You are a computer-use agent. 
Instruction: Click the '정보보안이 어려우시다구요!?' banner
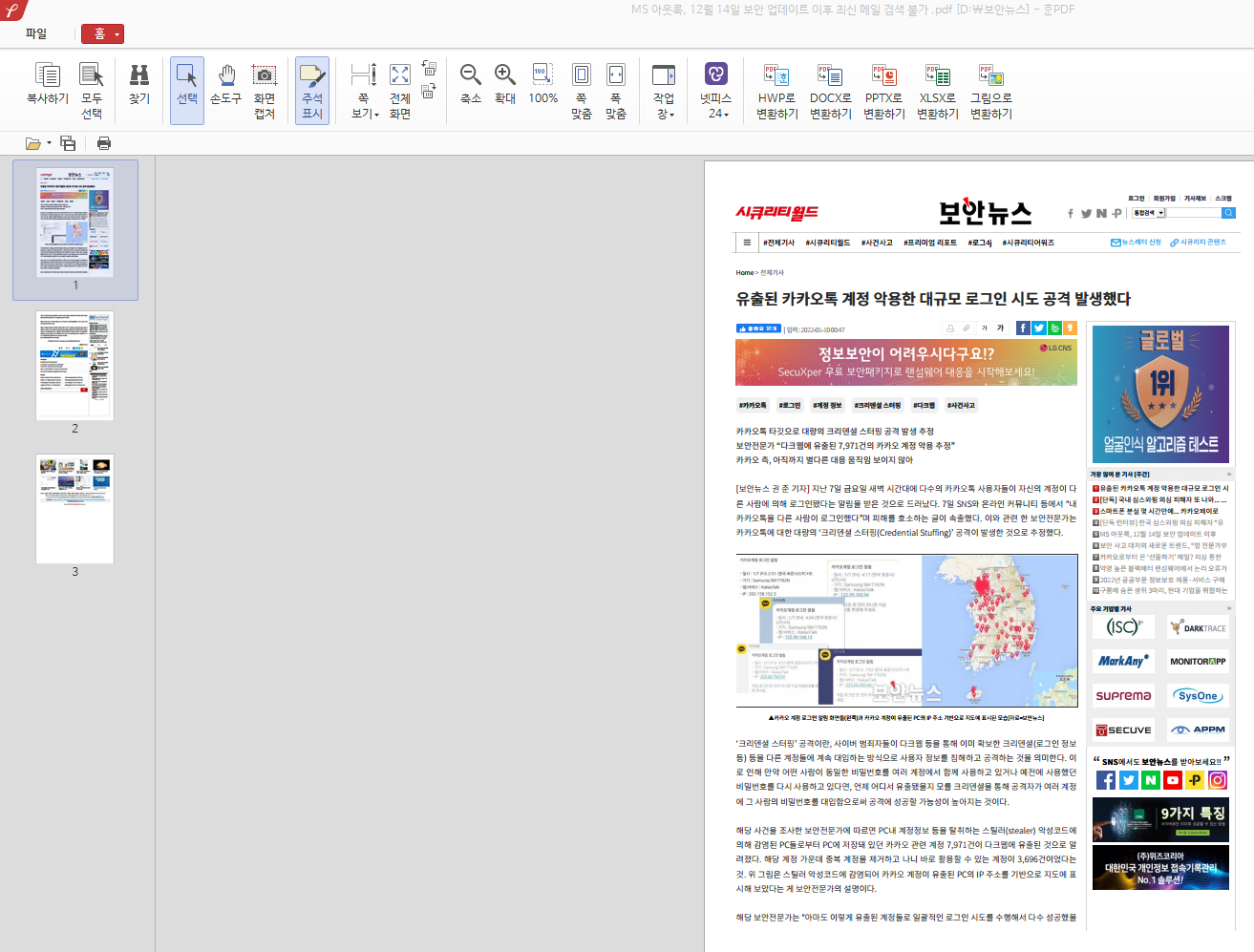point(906,362)
